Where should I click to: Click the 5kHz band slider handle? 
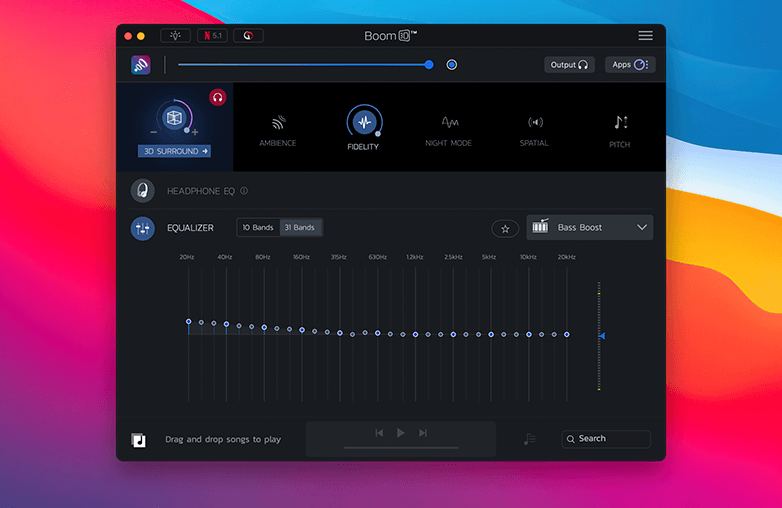491,335
